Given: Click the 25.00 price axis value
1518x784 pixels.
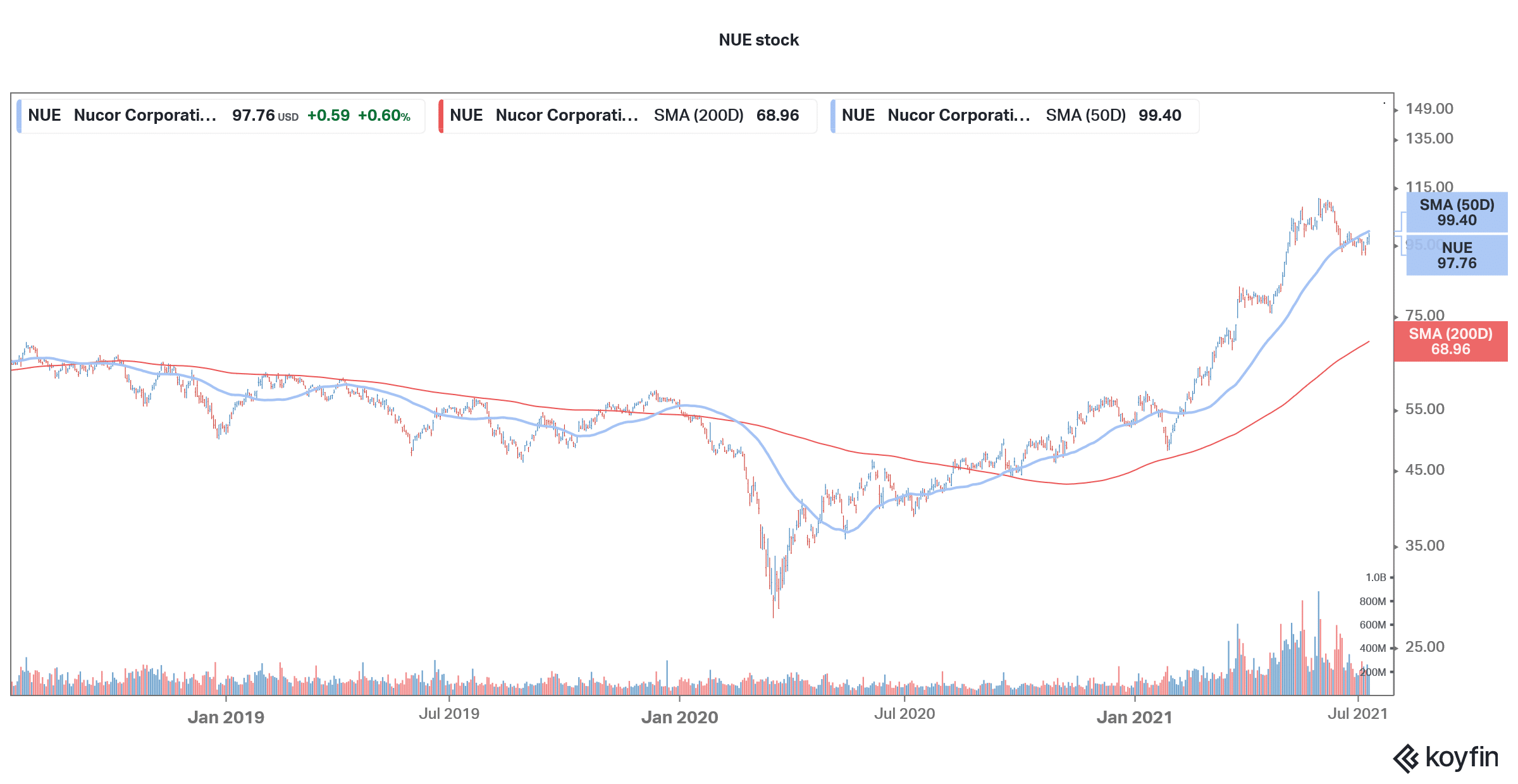Looking at the screenshot, I should (x=1425, y=647).
